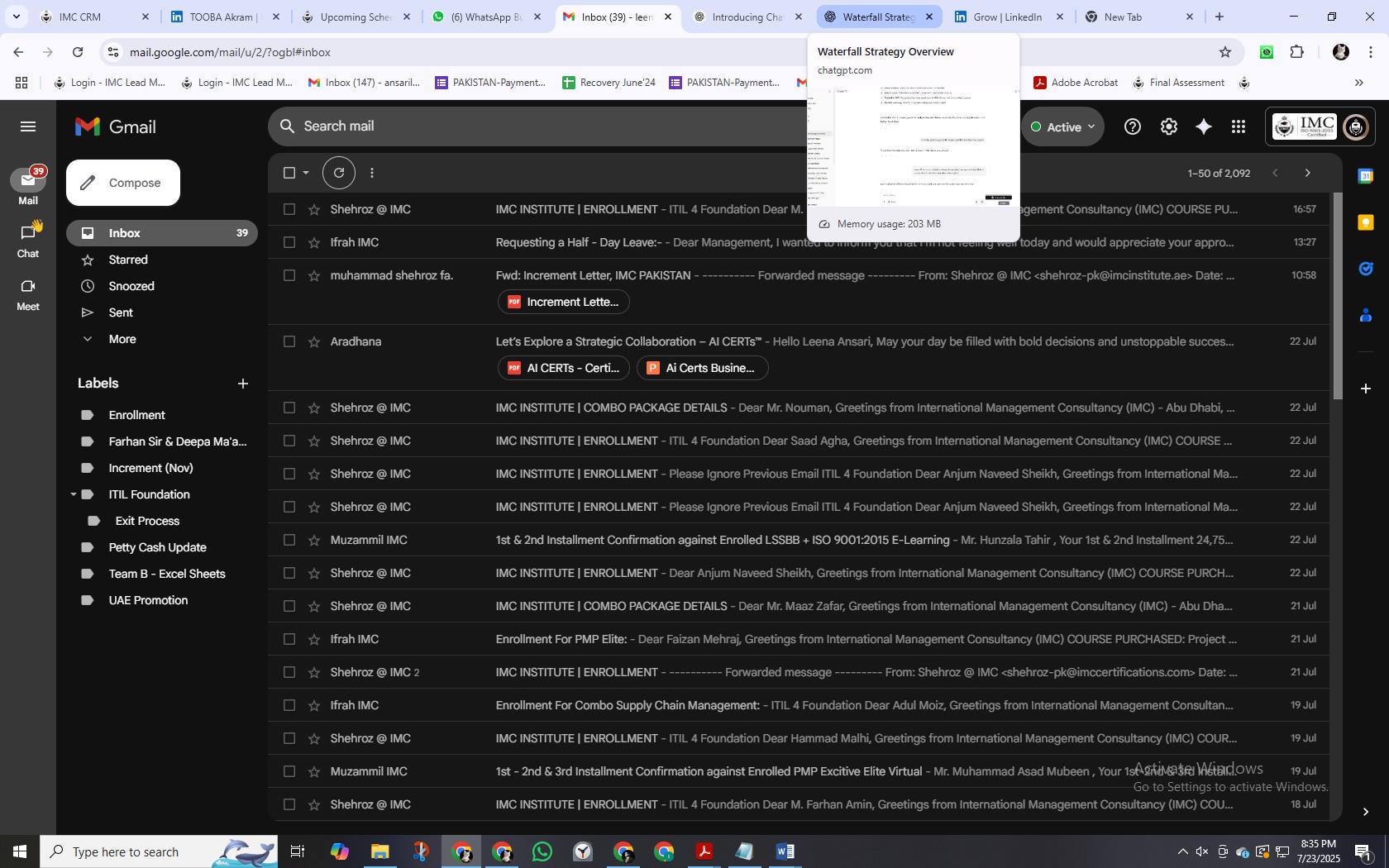Open the select dropdown arrow beside the checkbox
The height and width of the screenshot is (868, 1389).
click(x=306, y=173)
